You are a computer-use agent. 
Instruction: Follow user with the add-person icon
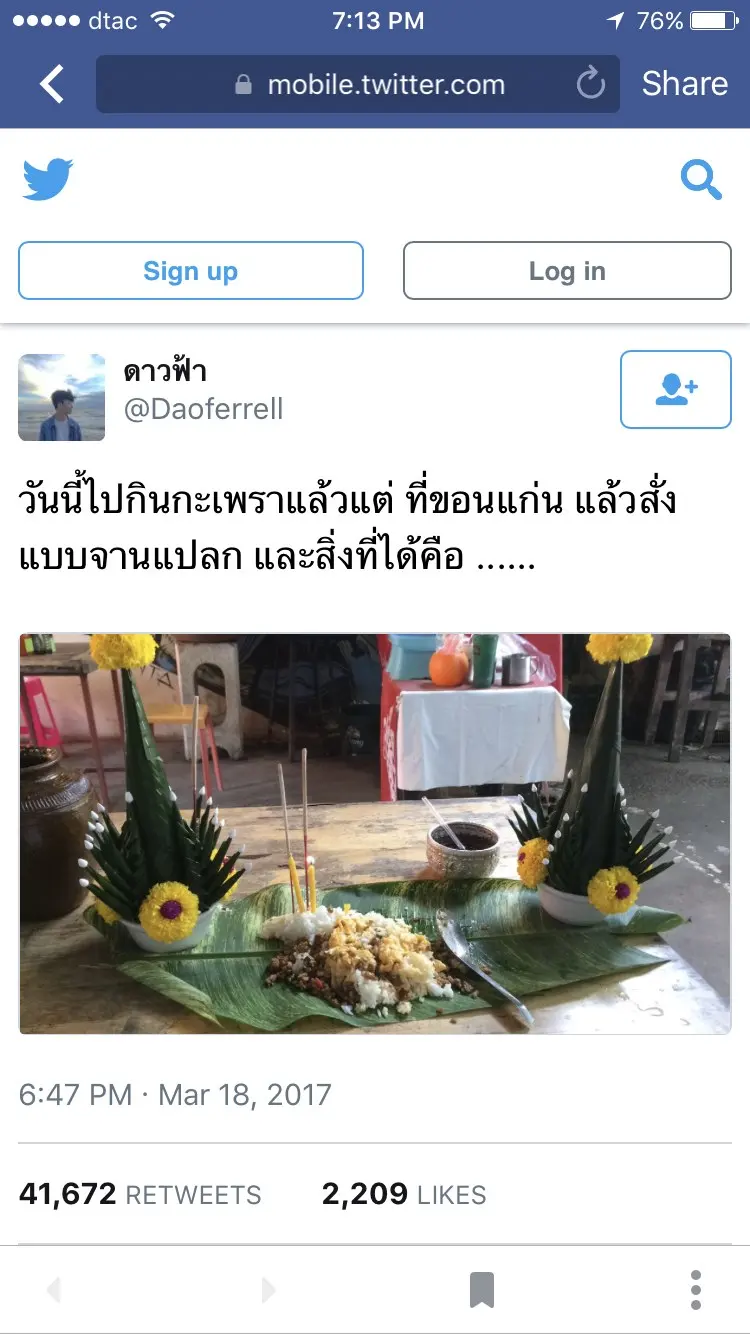pyautogui.click(x=676, y=390)
